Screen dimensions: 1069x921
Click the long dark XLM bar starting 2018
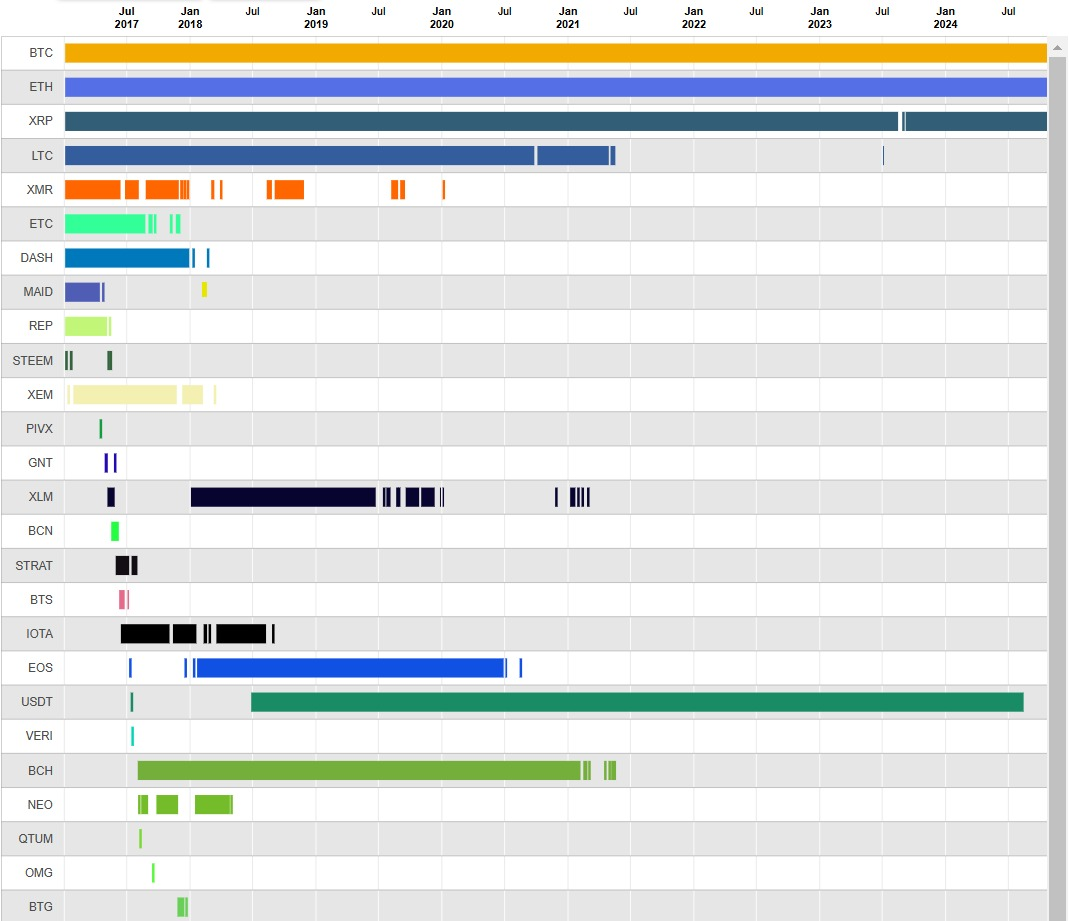pos(283,498)
